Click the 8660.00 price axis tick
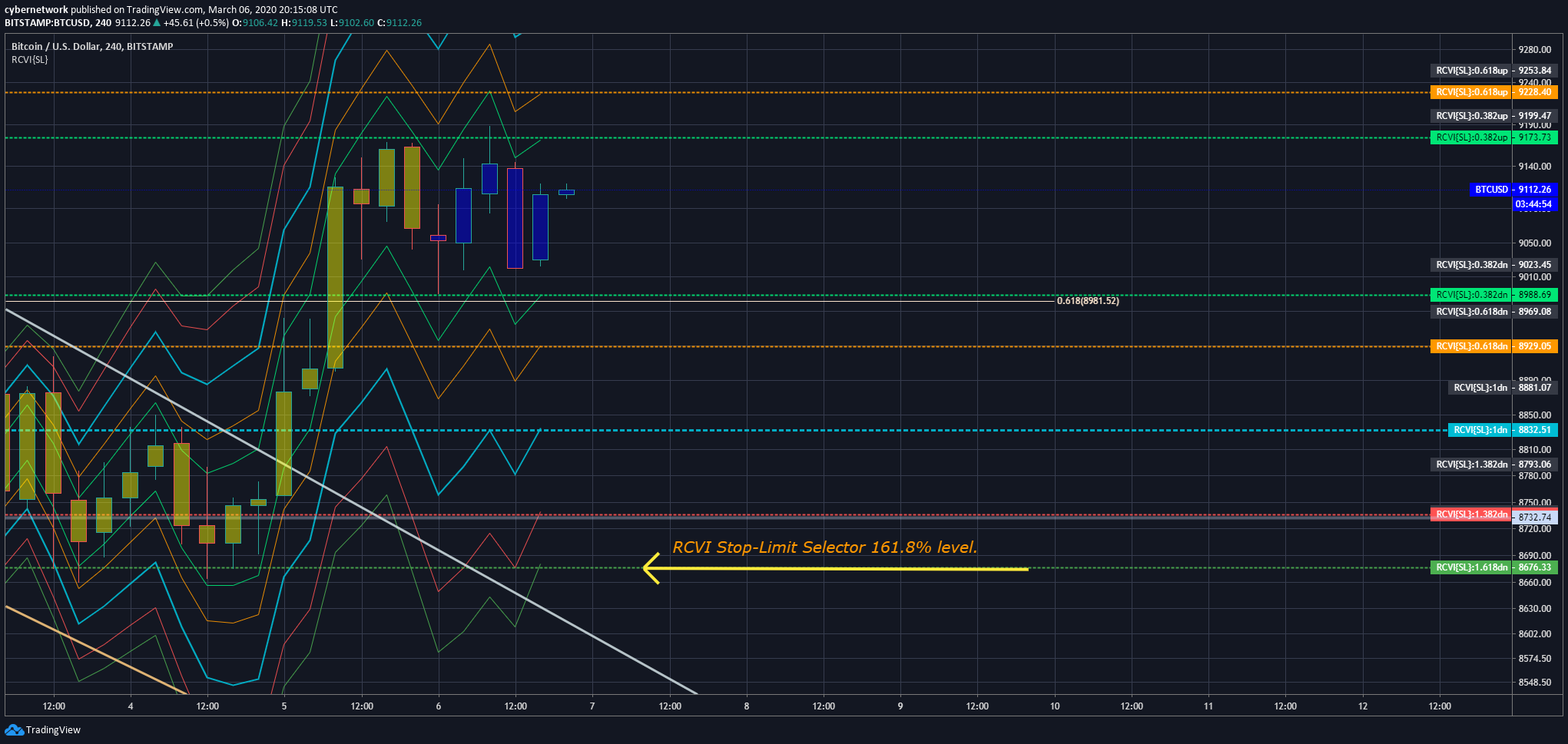 click(x=1535, y=583)
